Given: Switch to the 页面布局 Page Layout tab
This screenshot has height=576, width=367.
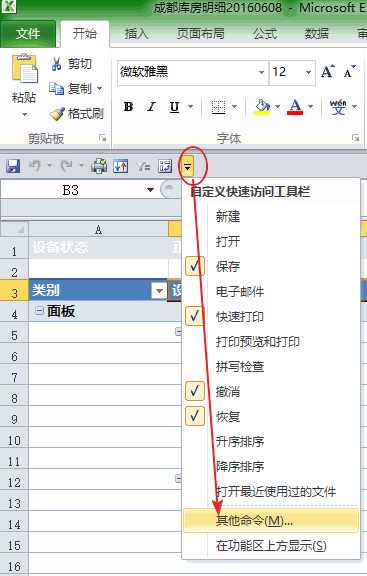Looking at the screenshot, I should [201, 34].
